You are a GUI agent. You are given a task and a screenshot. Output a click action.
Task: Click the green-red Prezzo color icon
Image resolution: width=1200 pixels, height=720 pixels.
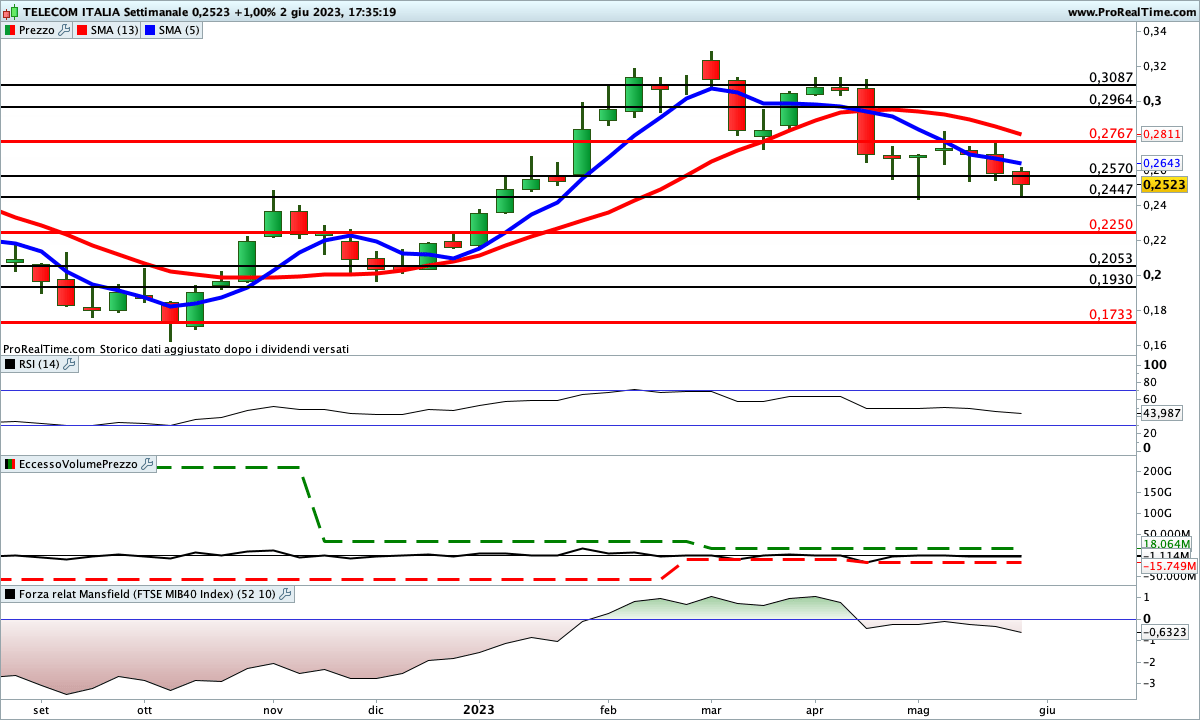click(10, 30)
